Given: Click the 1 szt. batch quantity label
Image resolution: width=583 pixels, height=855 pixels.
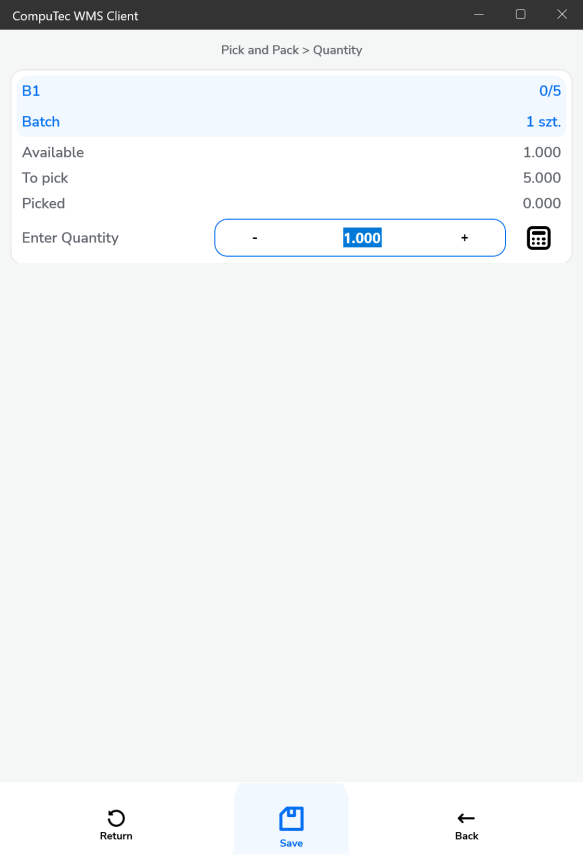Looking at the screenshot, I should coord(544,121).
